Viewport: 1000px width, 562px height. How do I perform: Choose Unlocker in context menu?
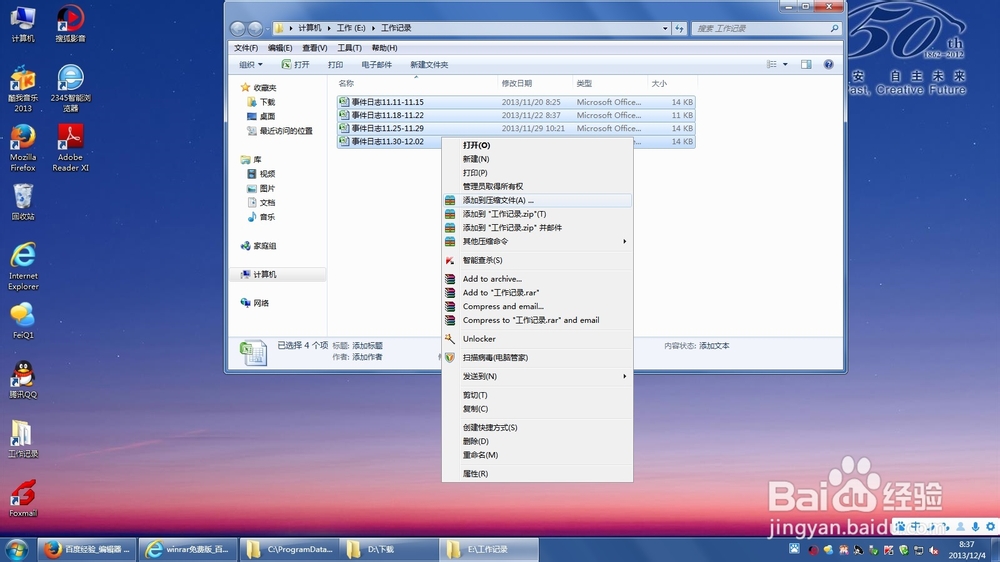pos(537,339)
